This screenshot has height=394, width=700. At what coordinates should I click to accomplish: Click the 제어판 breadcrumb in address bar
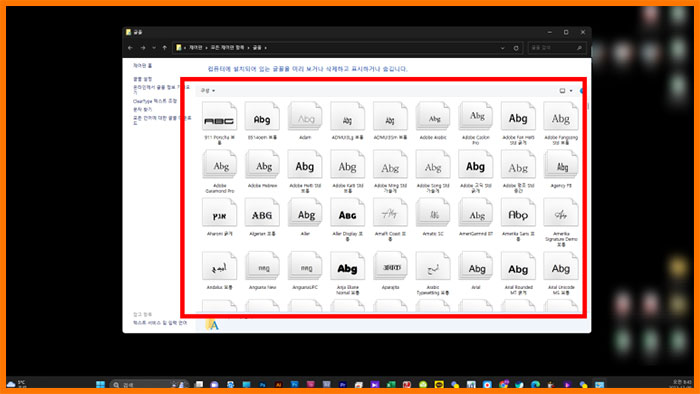196,47
